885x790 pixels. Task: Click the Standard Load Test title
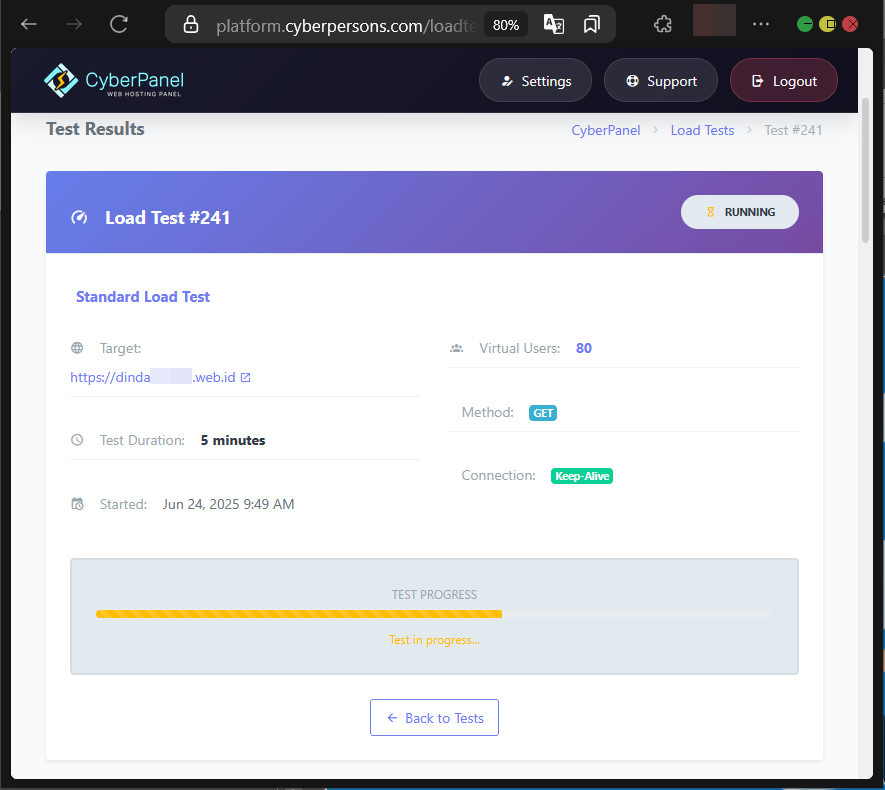click(143, 297)
